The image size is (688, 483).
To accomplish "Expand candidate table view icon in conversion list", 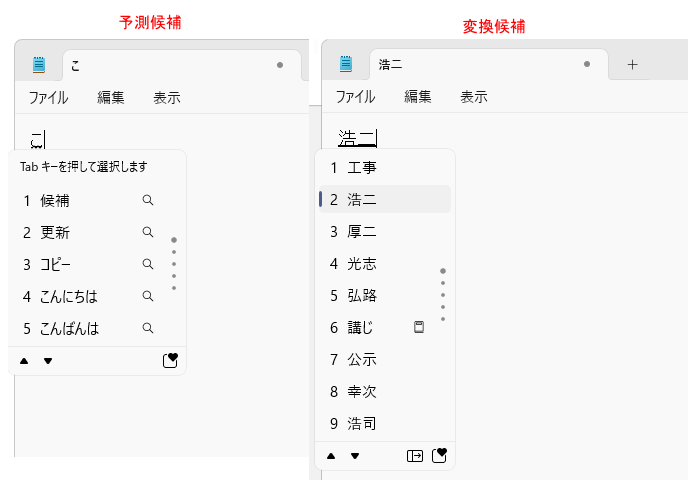I will click(415, 456).
